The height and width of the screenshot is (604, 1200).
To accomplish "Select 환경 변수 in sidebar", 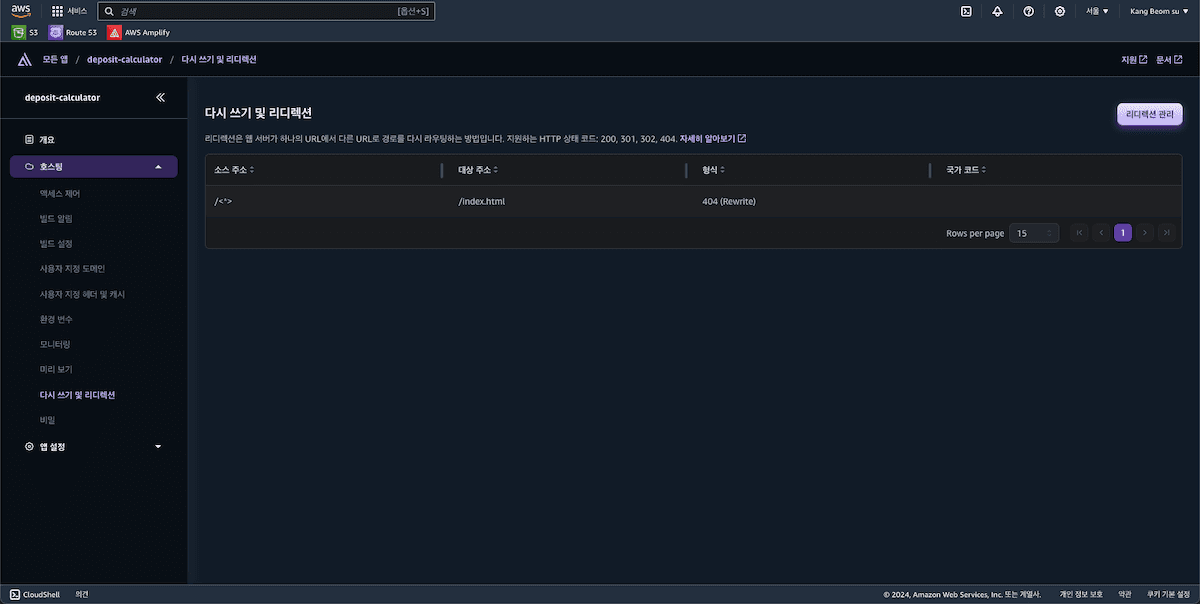I will (x=56, y=319).
